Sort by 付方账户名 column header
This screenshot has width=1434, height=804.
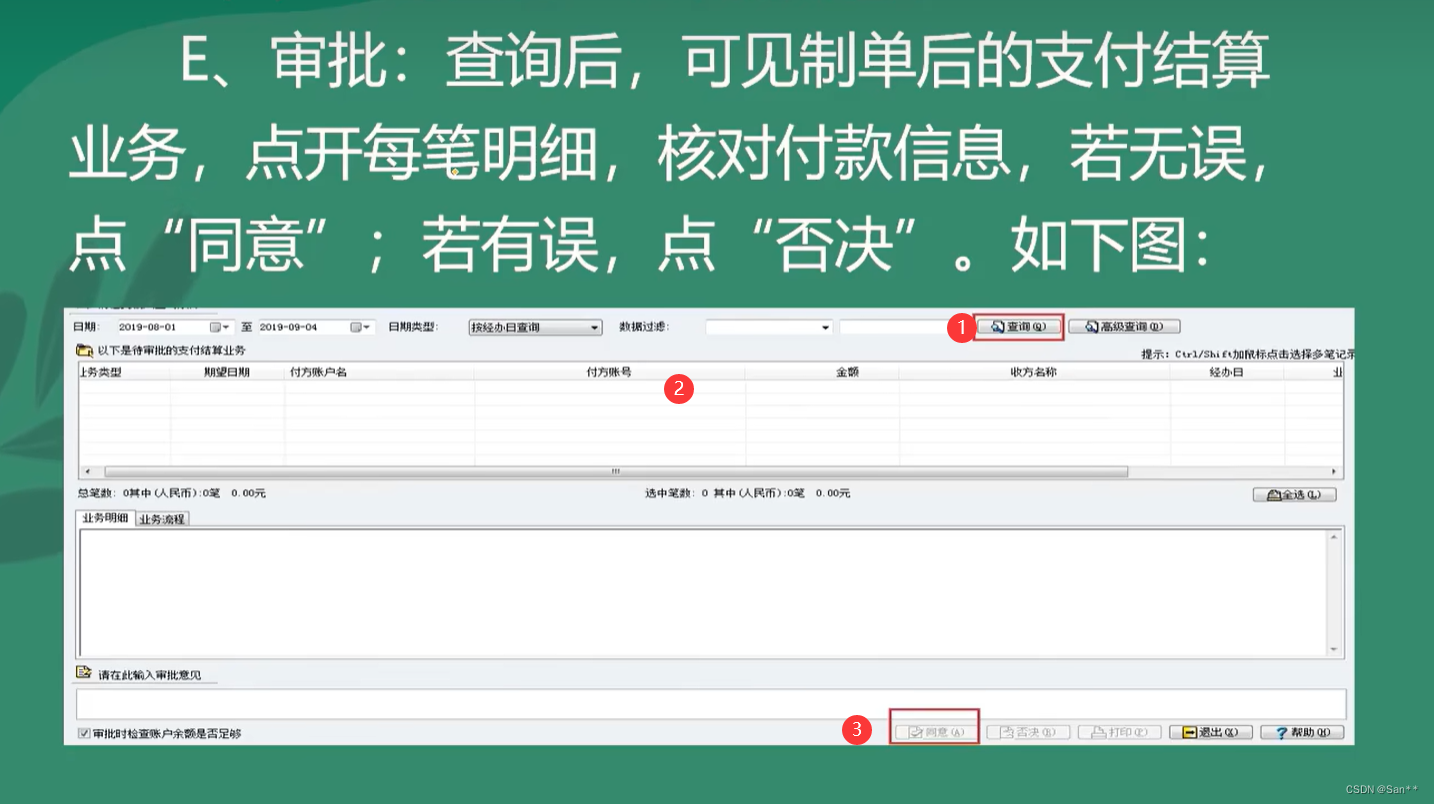pyautogui.click(x=379, y=372)
